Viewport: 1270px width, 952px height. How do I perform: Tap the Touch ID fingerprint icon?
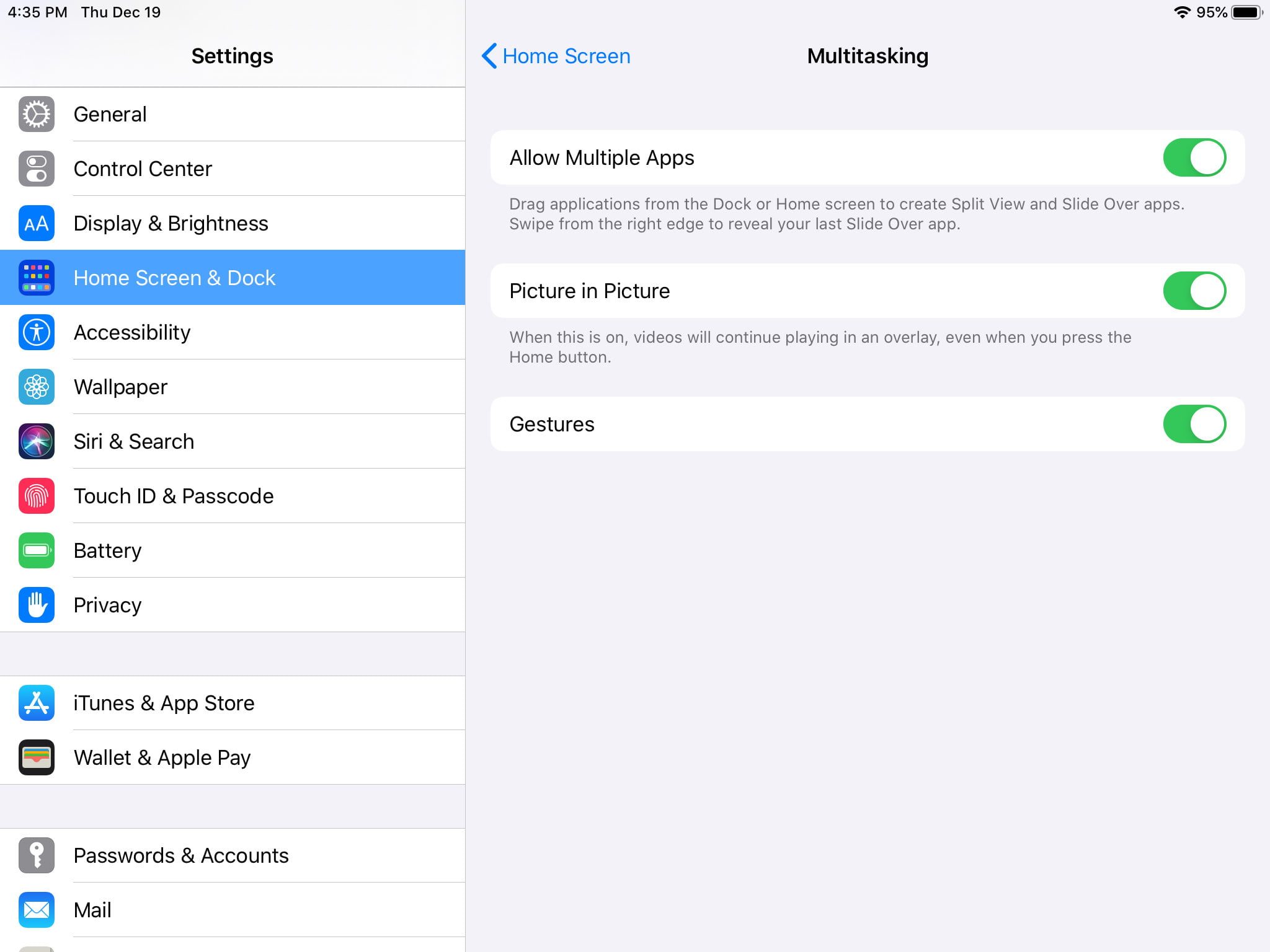37,496
